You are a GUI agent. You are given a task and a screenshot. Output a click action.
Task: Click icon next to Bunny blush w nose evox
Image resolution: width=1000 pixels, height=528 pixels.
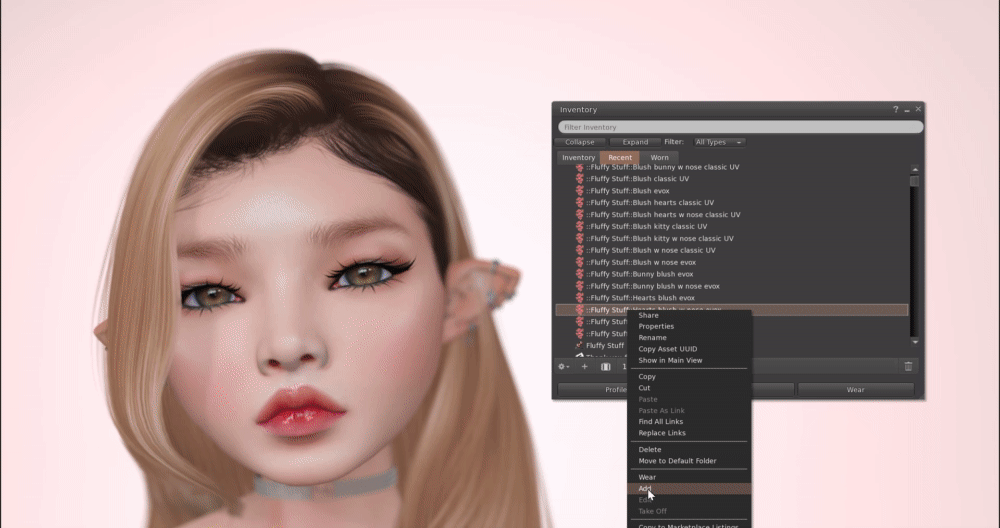click(580, 286)
